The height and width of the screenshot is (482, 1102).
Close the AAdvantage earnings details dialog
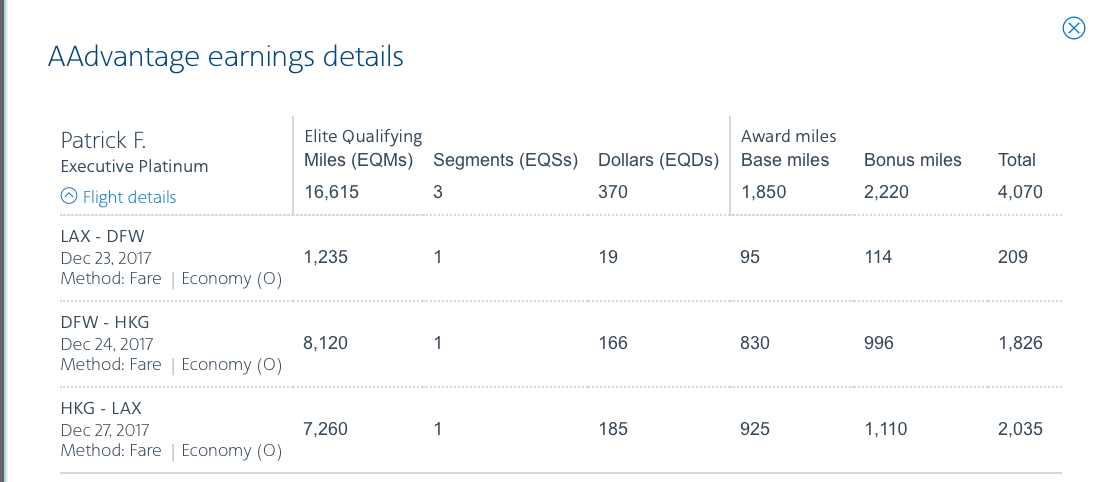(x=1073, y=28)
